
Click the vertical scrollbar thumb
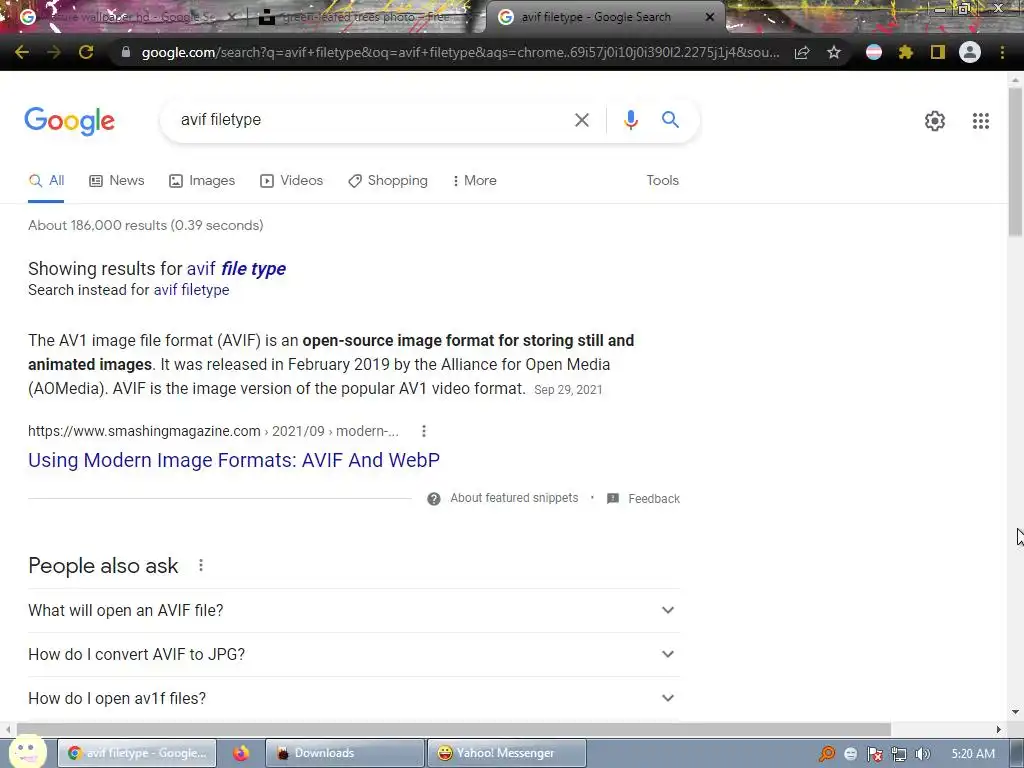tap(1015, 161)
